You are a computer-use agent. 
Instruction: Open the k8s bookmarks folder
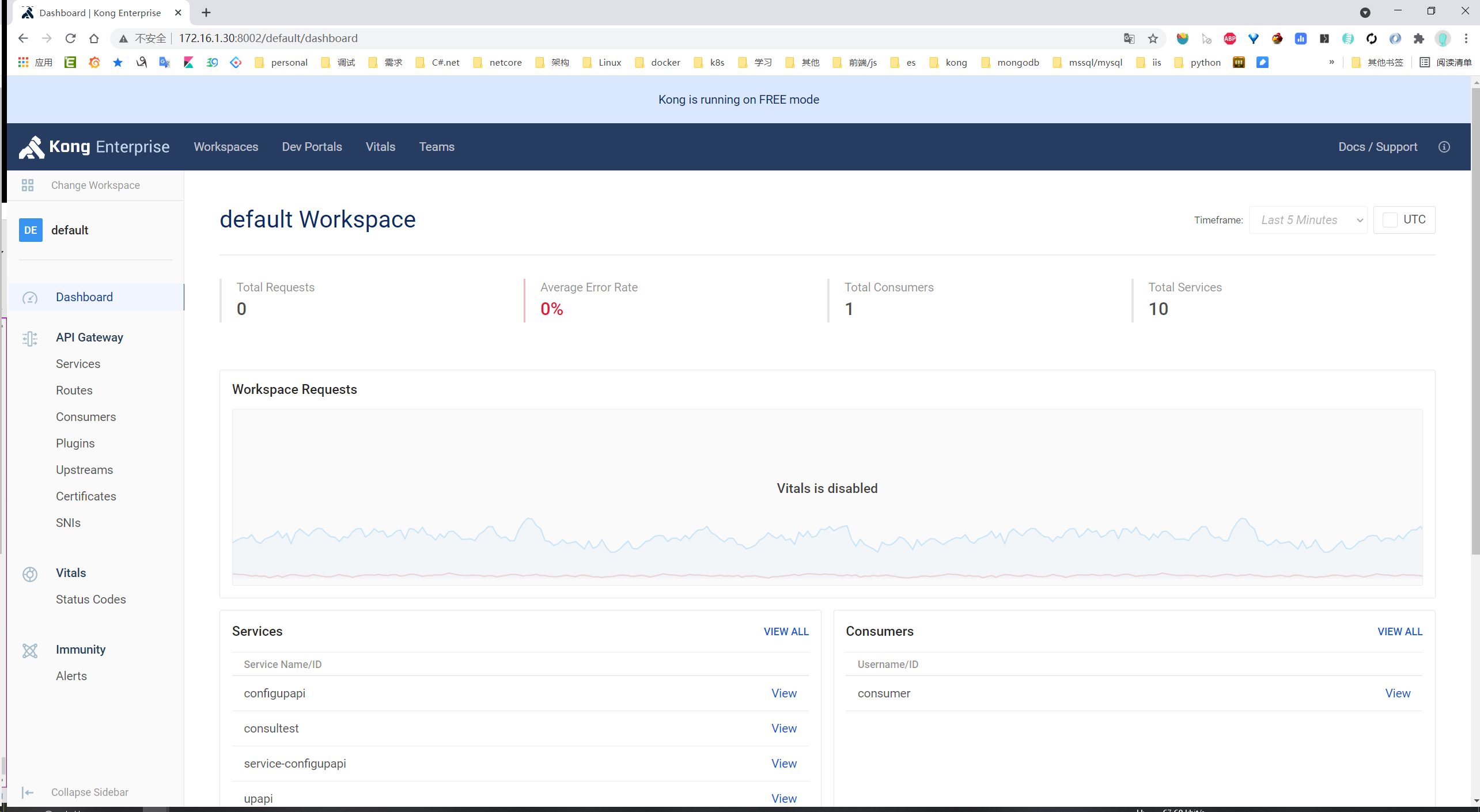pyautogui.click(x=709, y=62)
